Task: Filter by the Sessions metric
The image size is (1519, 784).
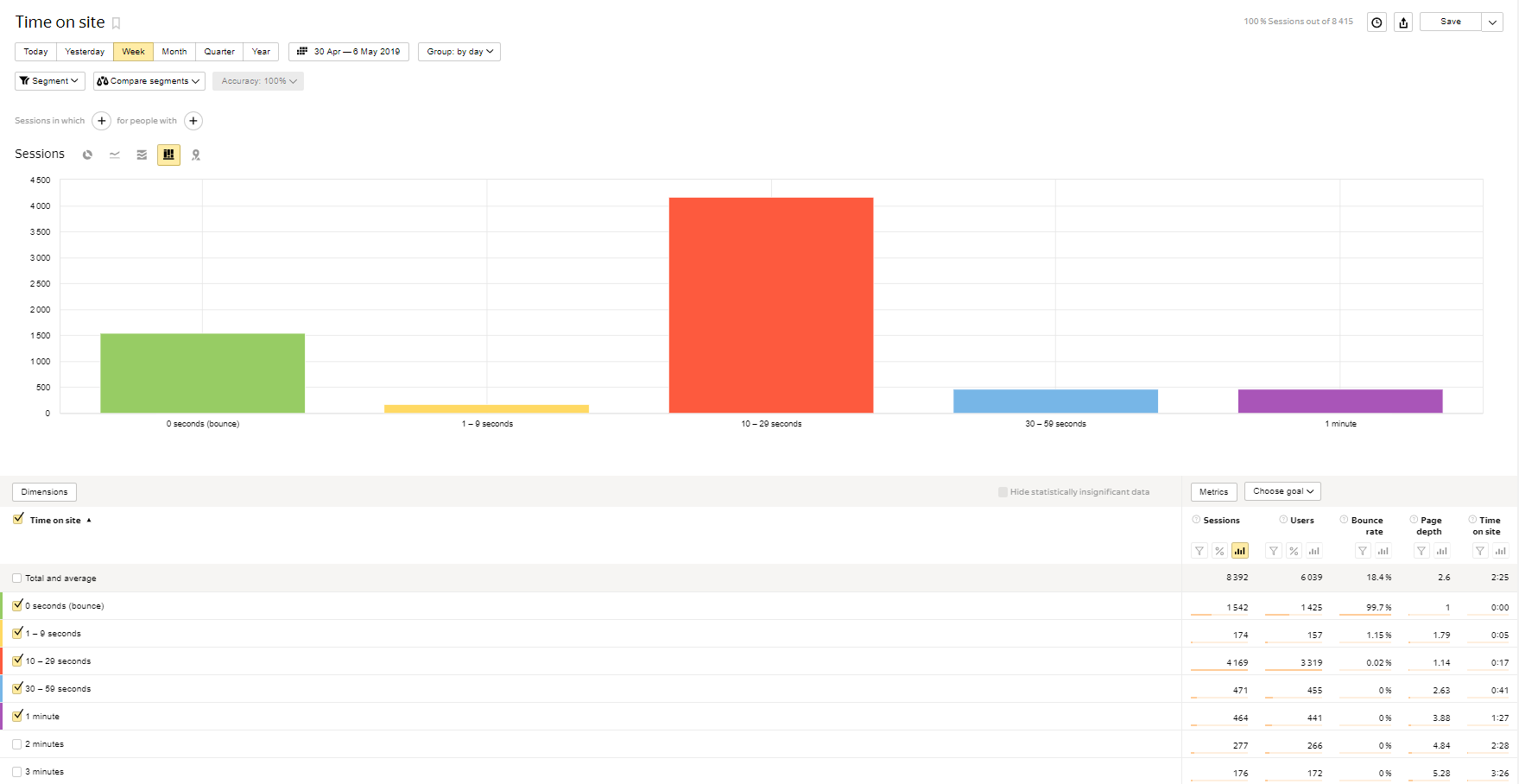Action: 1199,551
